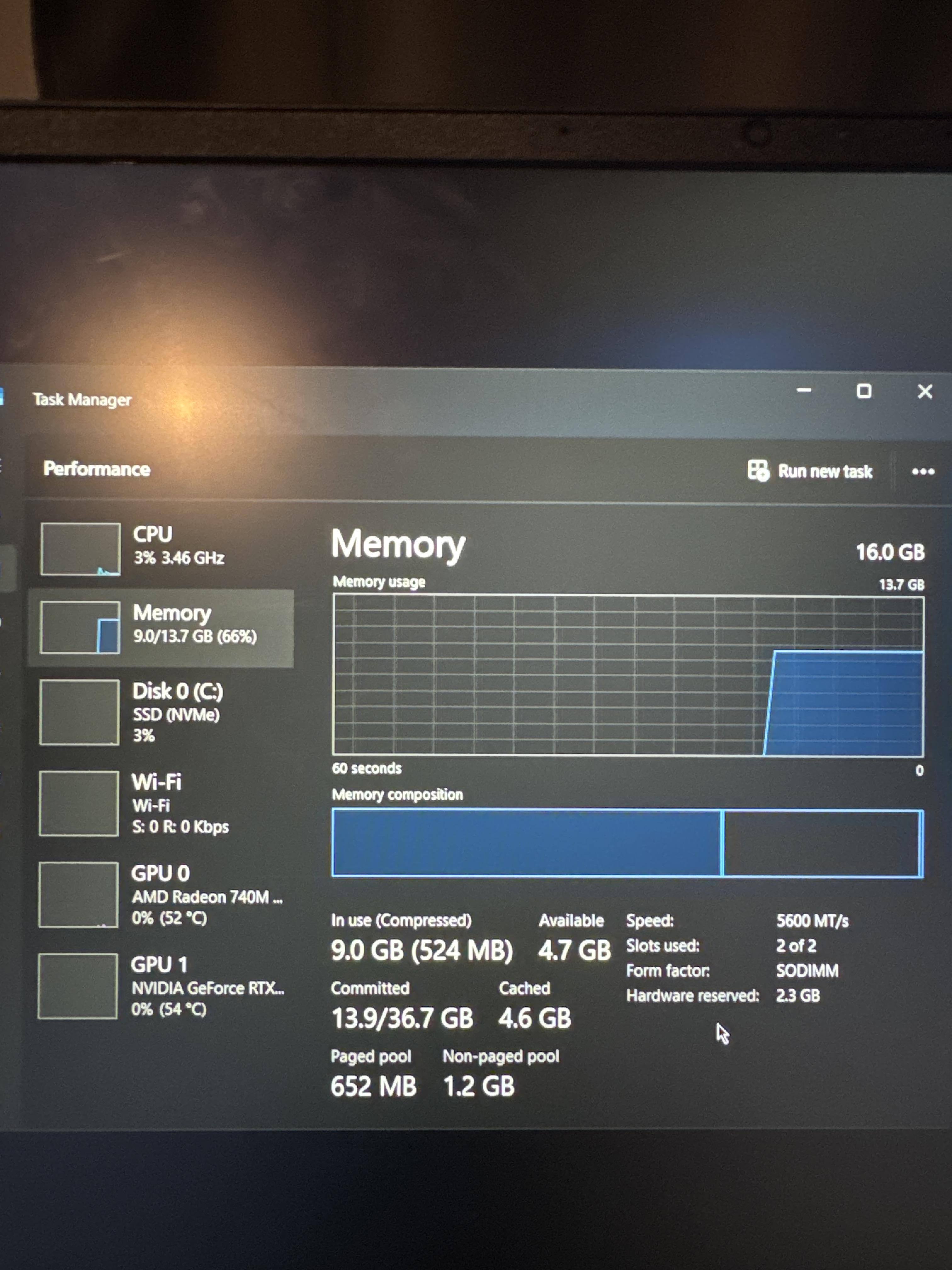Image resolution: width=952 pixels, height=1270 pixels.
Task: Click the Task Manager icon in the title bar
Action: (2, 396)
